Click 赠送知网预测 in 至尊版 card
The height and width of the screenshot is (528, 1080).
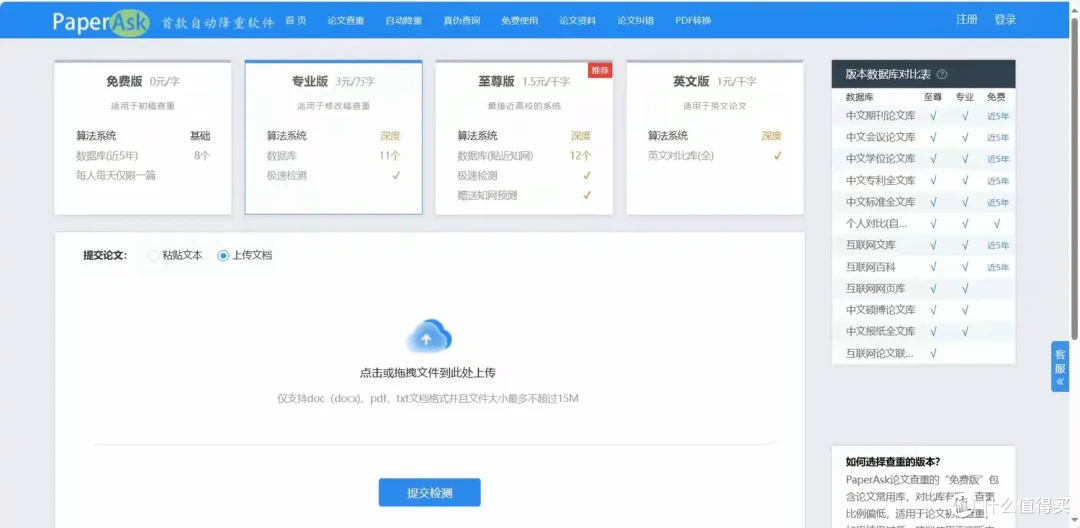click(x=487, y=196)
